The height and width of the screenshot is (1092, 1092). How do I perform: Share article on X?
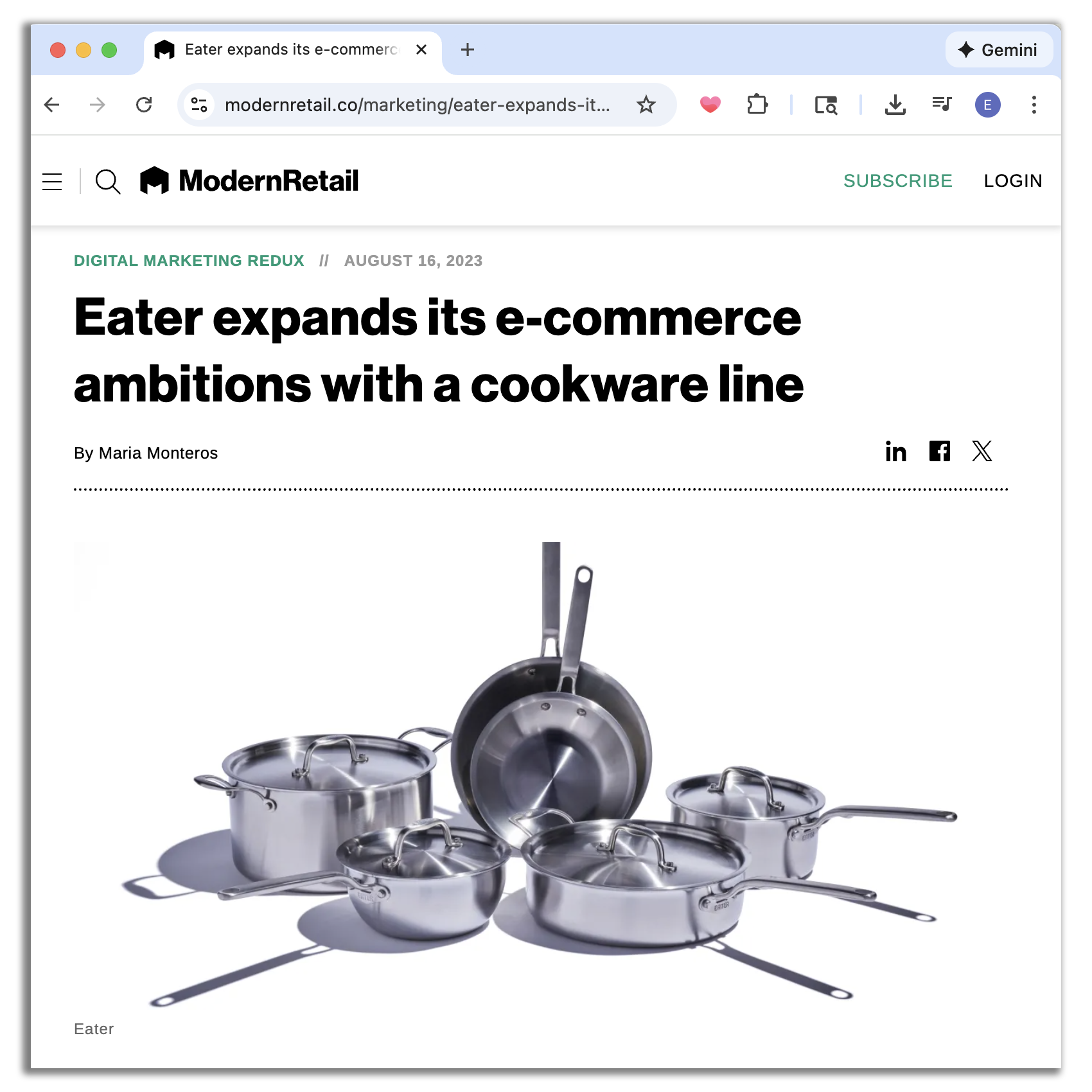982,451
